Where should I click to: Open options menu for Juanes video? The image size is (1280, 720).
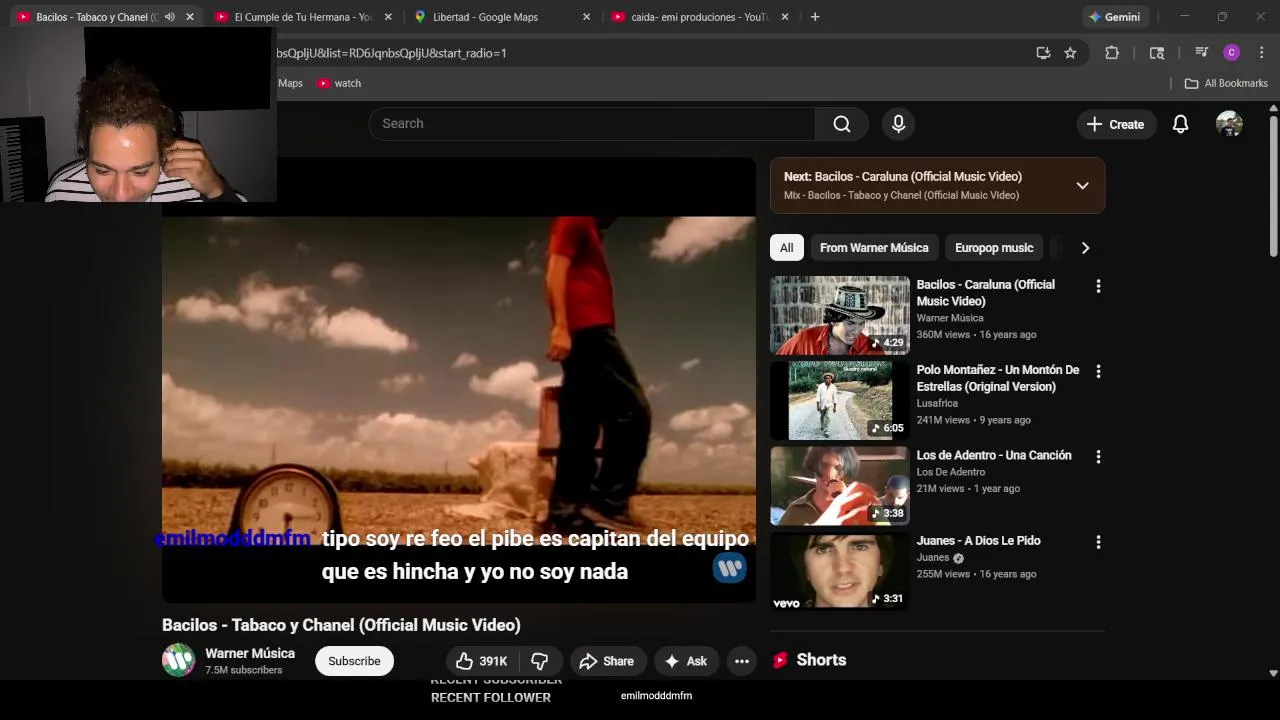coord(1098,542)
